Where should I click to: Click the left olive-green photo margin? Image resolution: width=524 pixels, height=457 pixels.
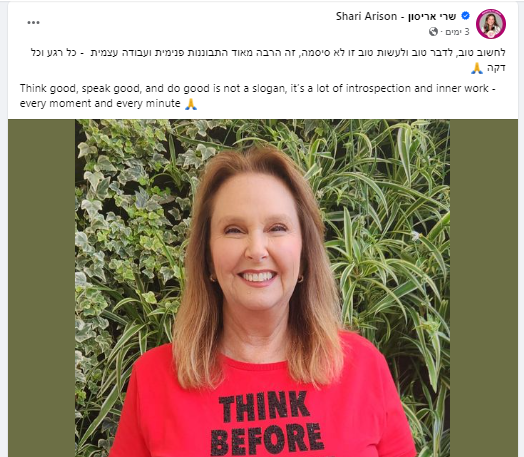(x=41, y=288)
